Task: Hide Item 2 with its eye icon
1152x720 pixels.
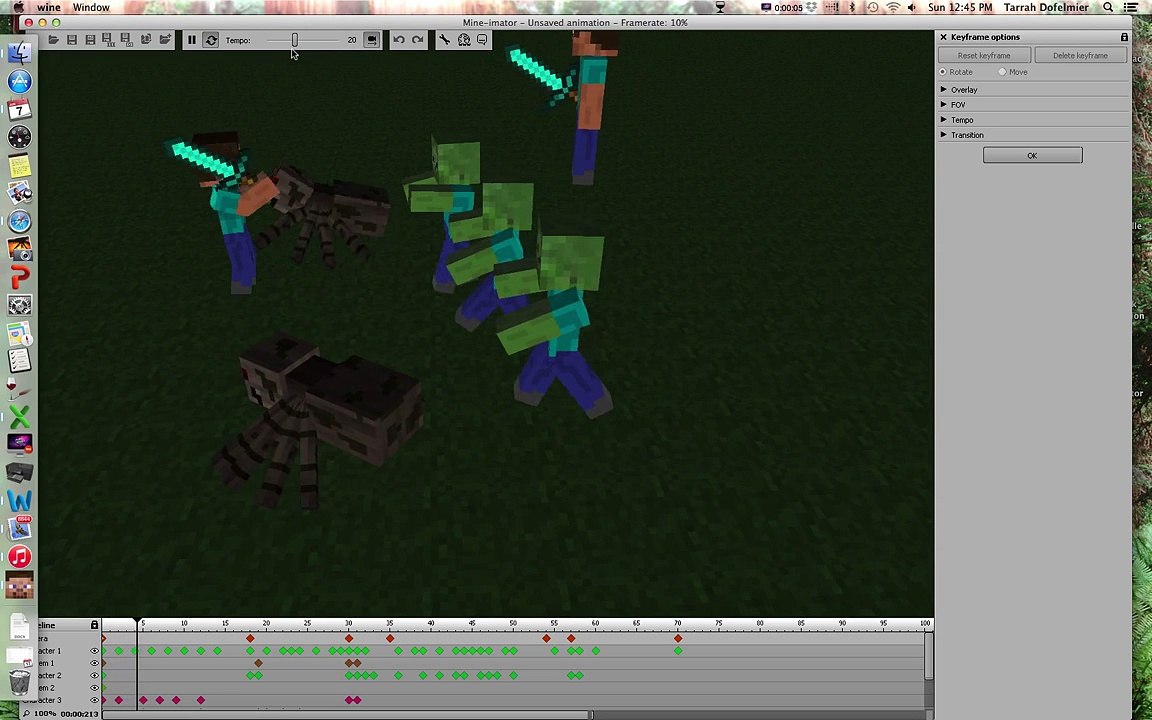Action: click(94, 688)
